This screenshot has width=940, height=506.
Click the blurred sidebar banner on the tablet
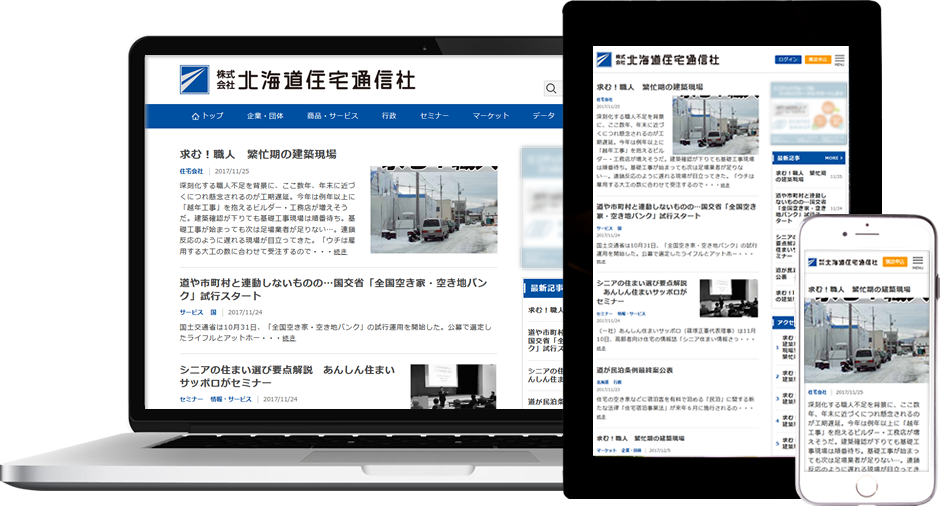coord(808,114)
